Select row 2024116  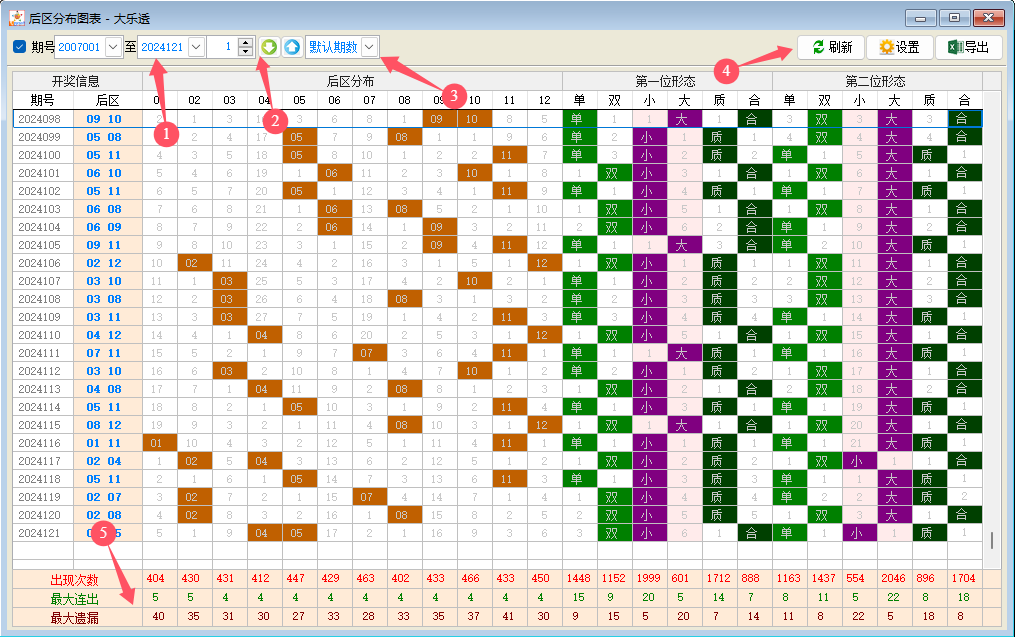coord(497,443)
